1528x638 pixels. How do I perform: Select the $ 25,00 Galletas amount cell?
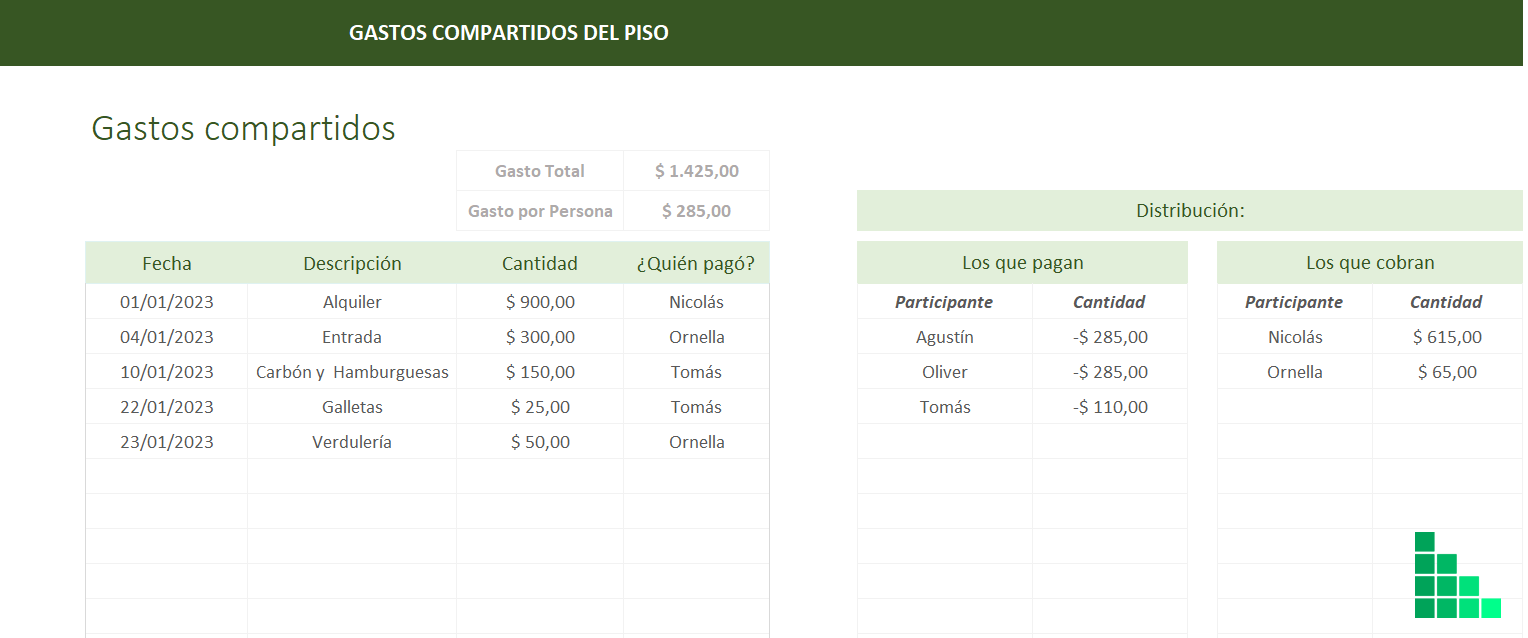(540, 407)
